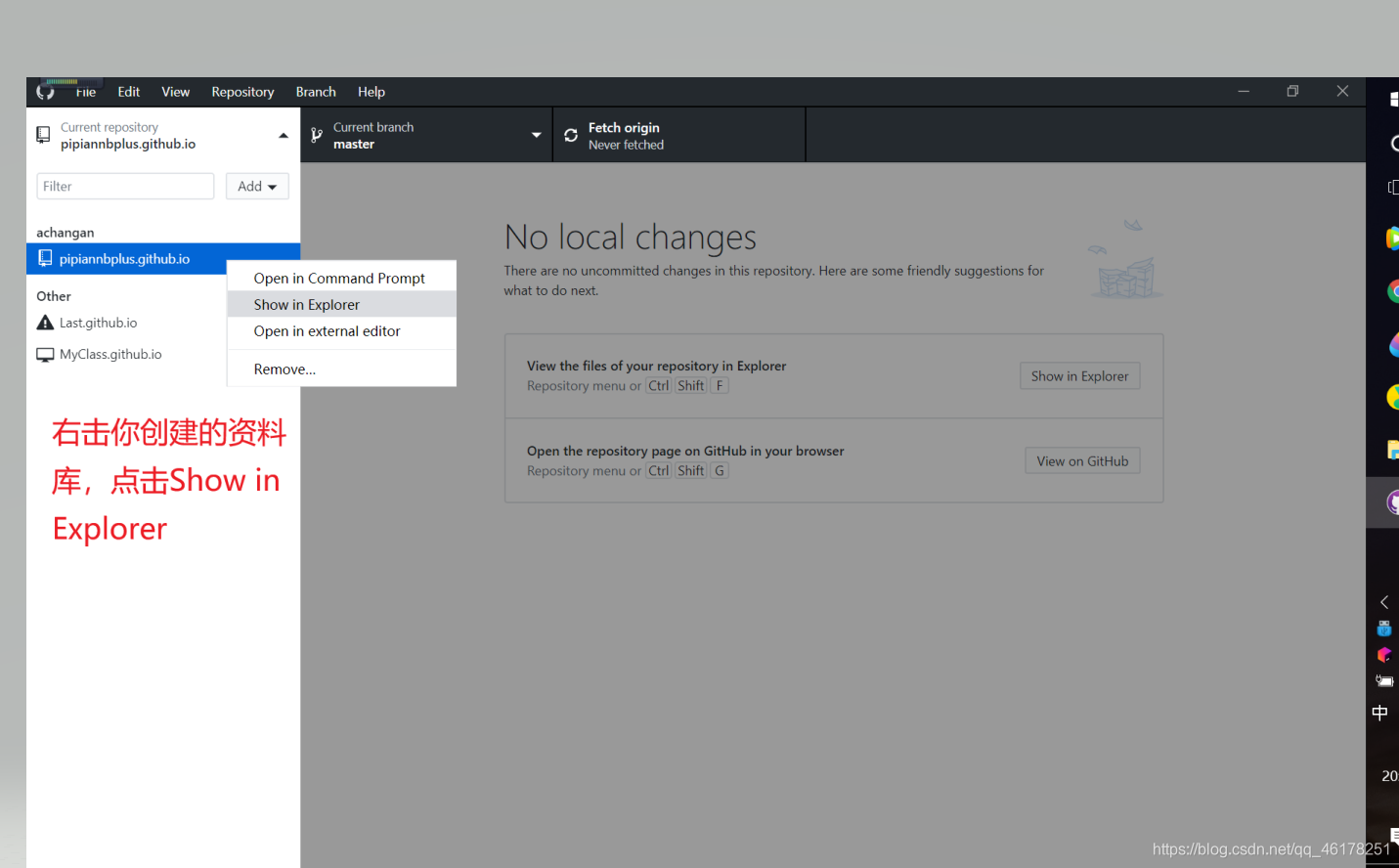Click the repository icon next to pipiannbplus.github.io

[45, 258]
